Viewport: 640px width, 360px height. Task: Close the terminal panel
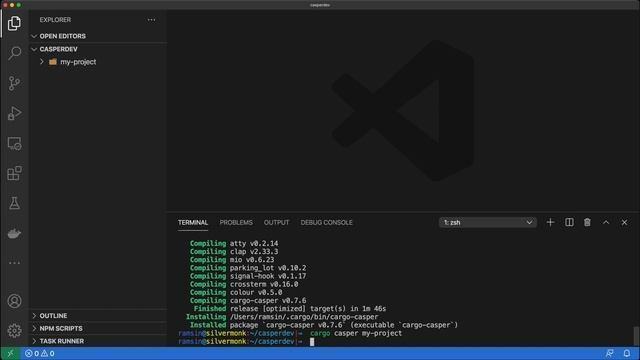(x=624, y=222)
